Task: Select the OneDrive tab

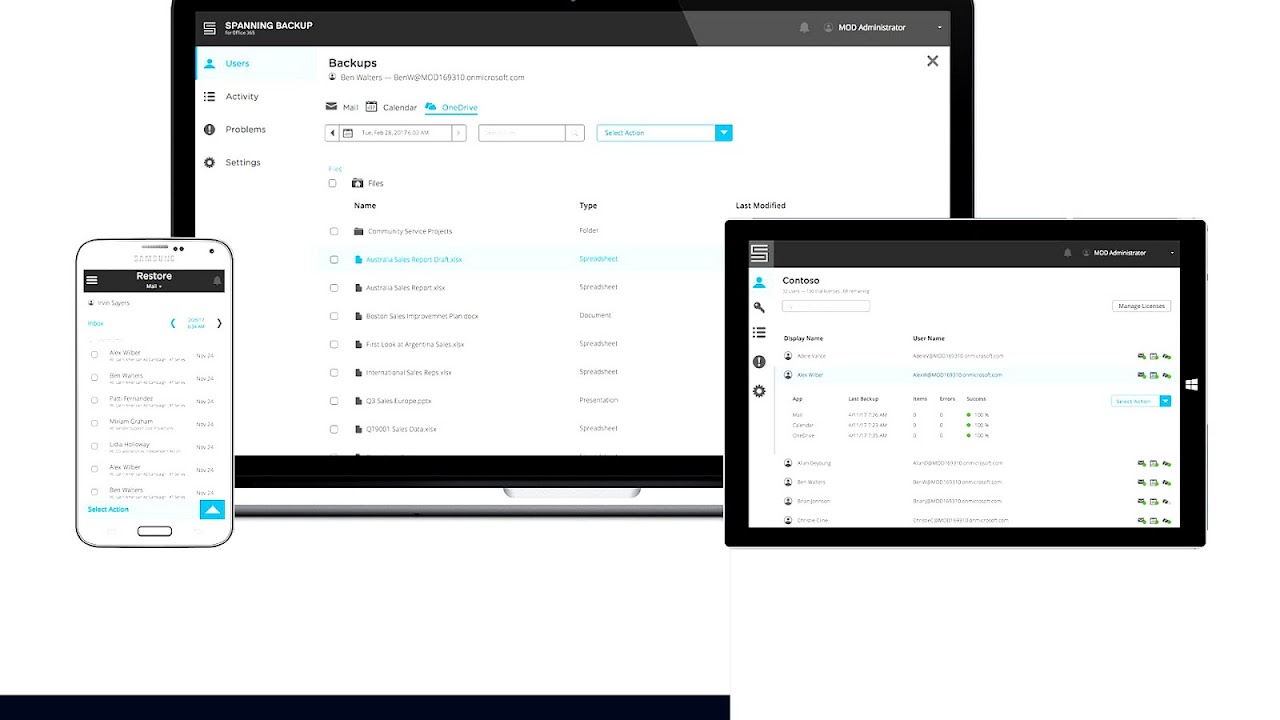Action: point(451,107)
